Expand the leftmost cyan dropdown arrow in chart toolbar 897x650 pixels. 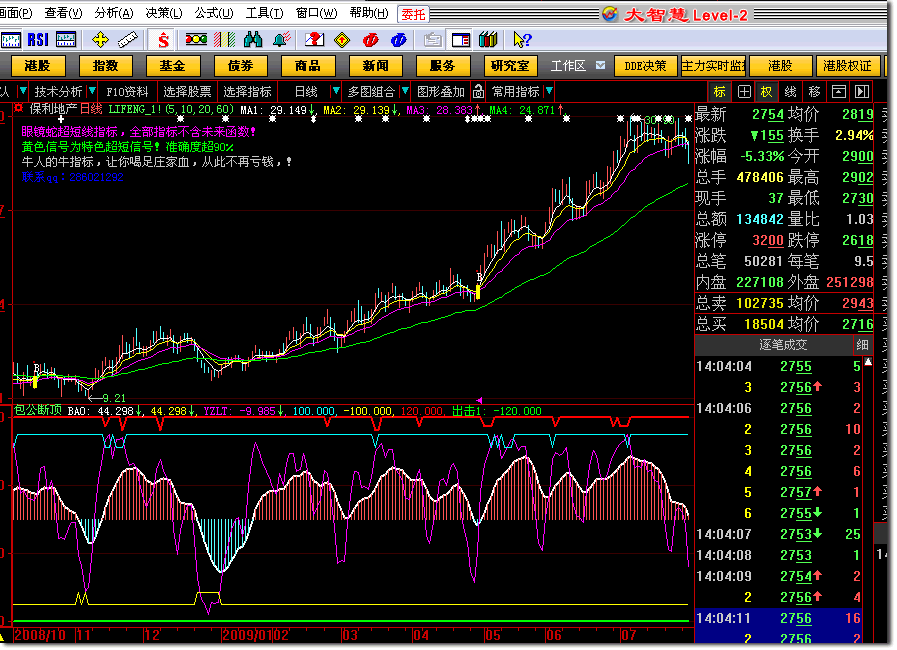tap(23, 91)
